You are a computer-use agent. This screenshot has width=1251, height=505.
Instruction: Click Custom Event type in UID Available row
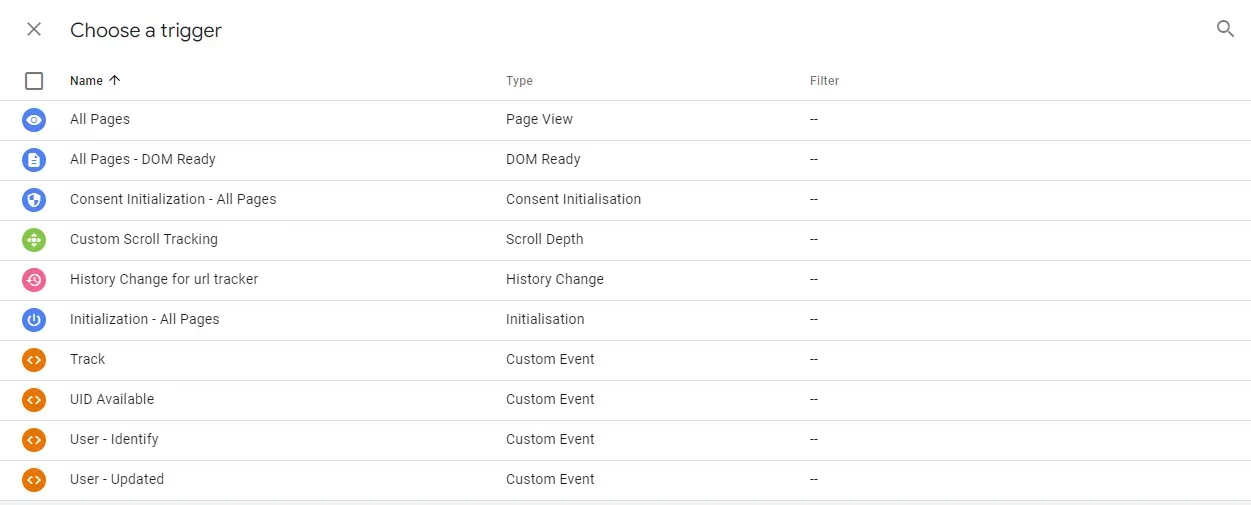tap(550, 399)
